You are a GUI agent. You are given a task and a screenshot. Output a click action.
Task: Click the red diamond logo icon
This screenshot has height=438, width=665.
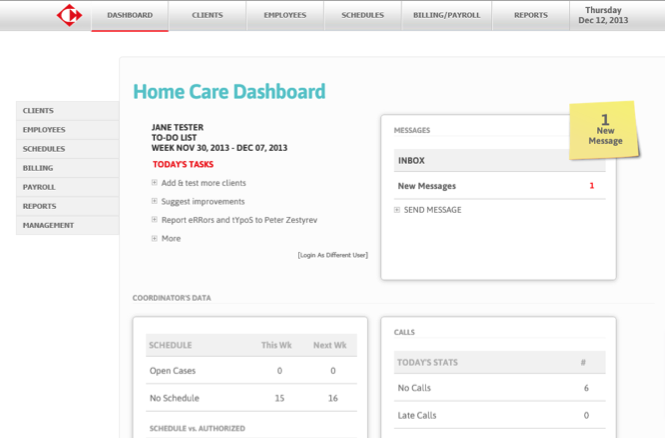[x=69, y=15]
